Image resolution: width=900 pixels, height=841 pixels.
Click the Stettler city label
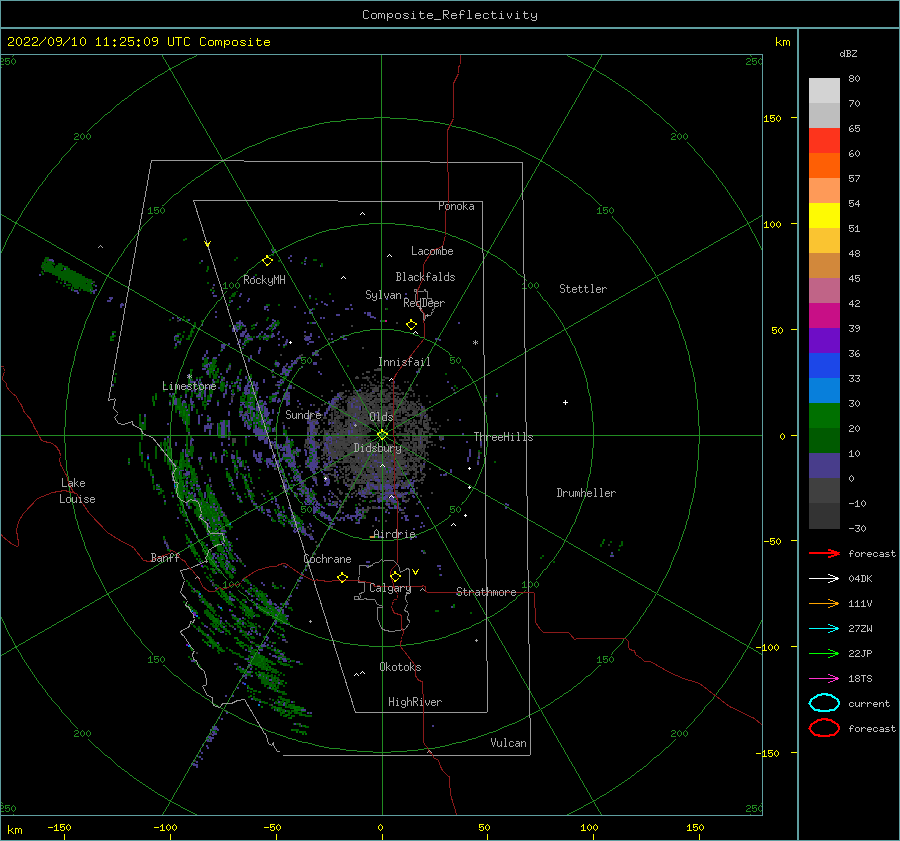coord(583,289)
